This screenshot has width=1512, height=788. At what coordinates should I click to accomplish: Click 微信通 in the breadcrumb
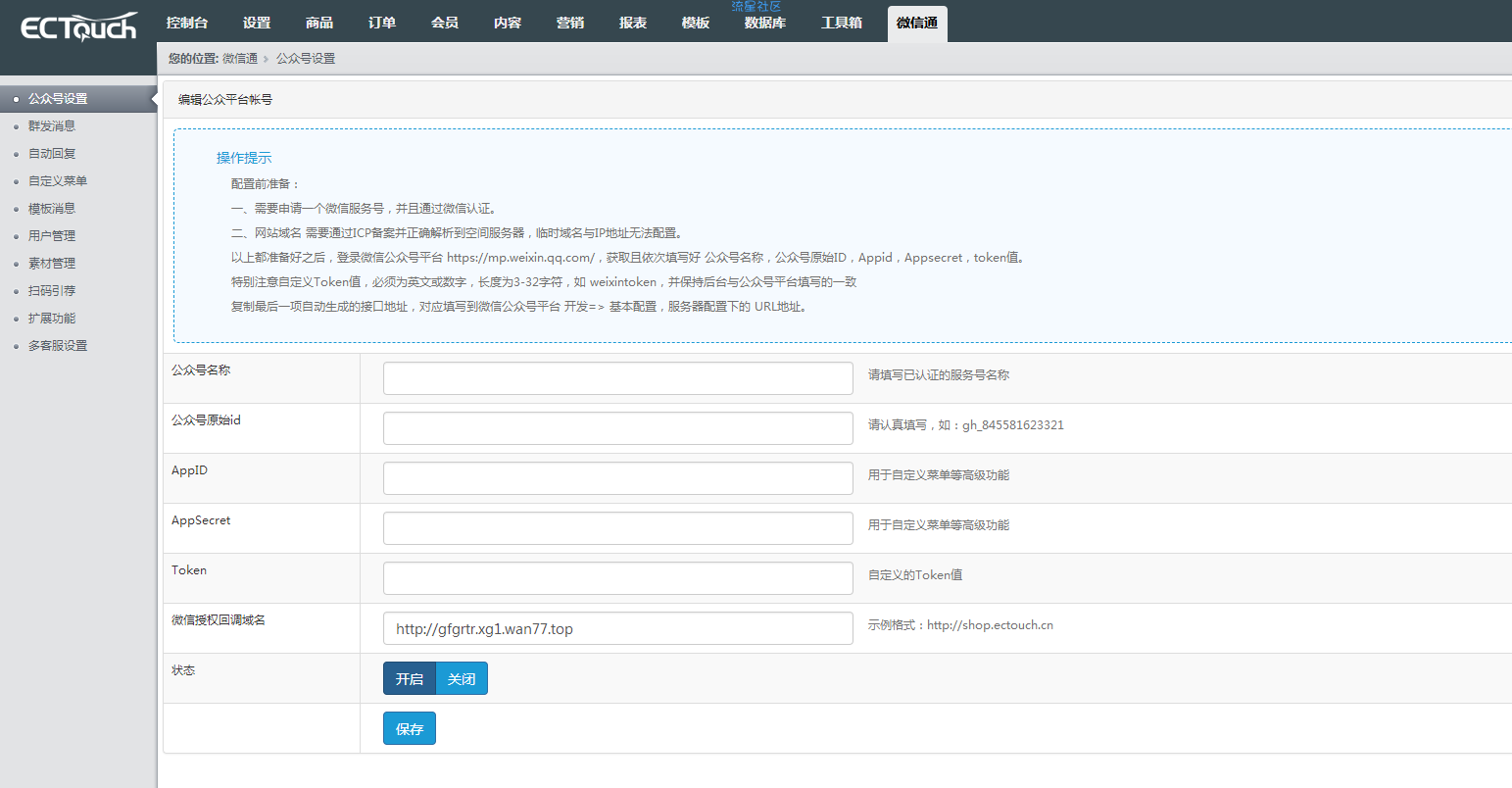pos(240,59)
